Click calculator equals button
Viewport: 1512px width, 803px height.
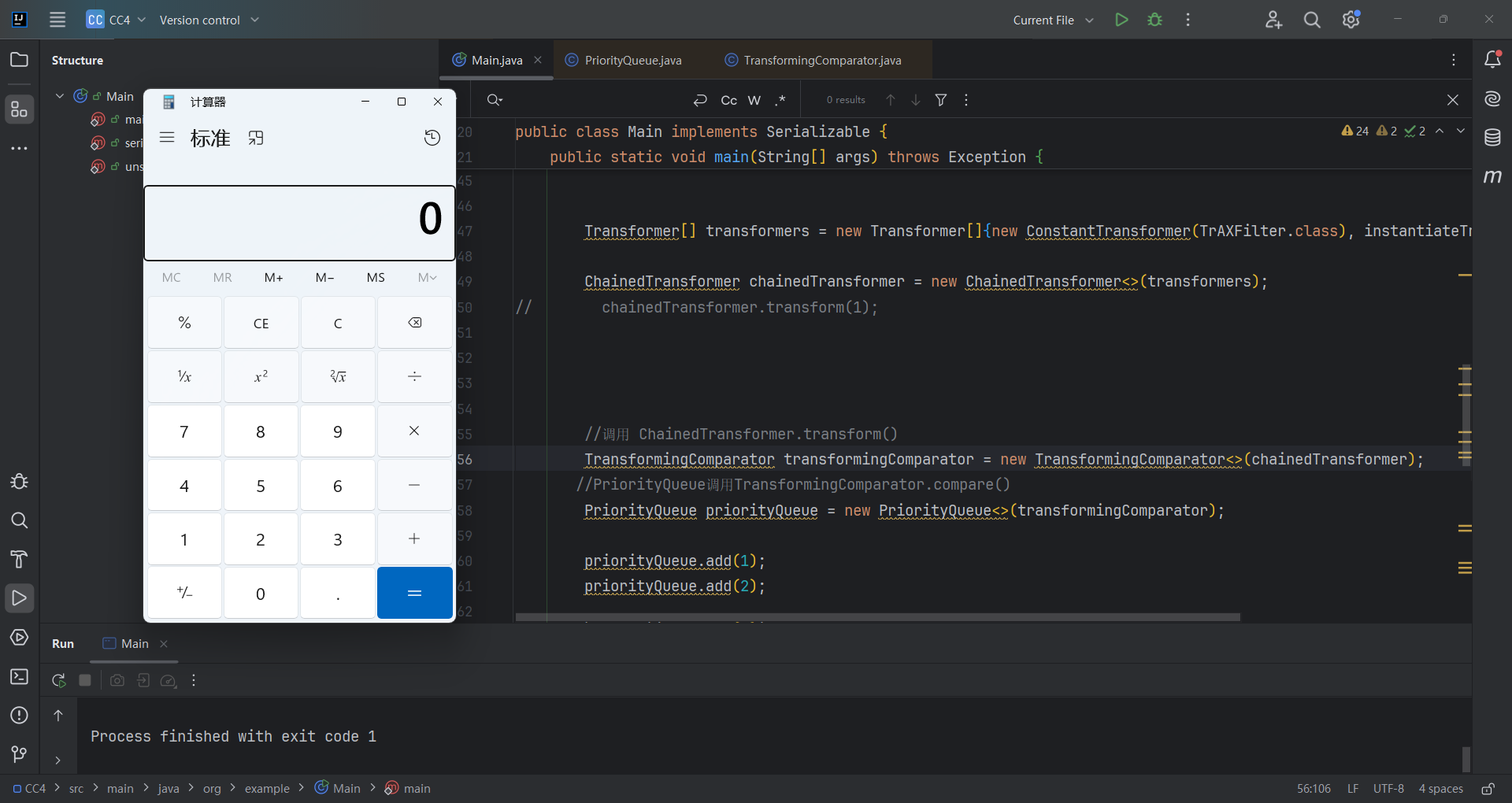[414, 593]
